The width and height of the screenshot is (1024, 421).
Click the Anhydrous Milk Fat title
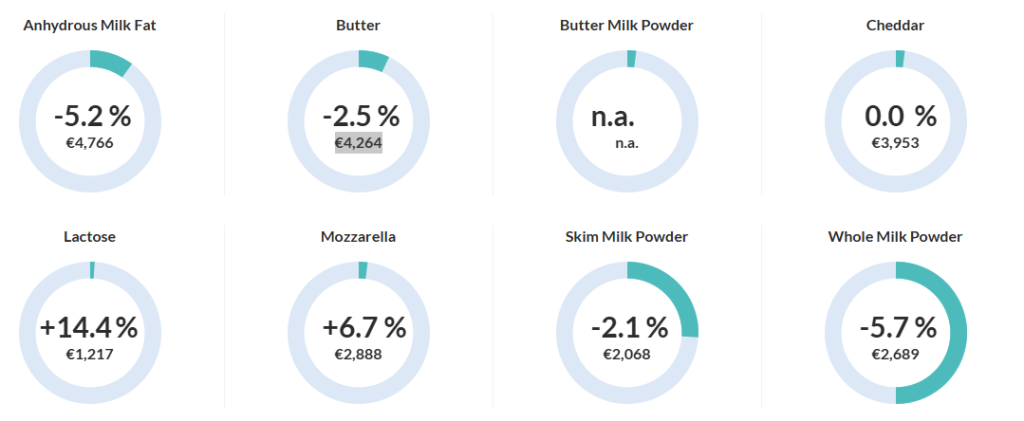point(90,25)
